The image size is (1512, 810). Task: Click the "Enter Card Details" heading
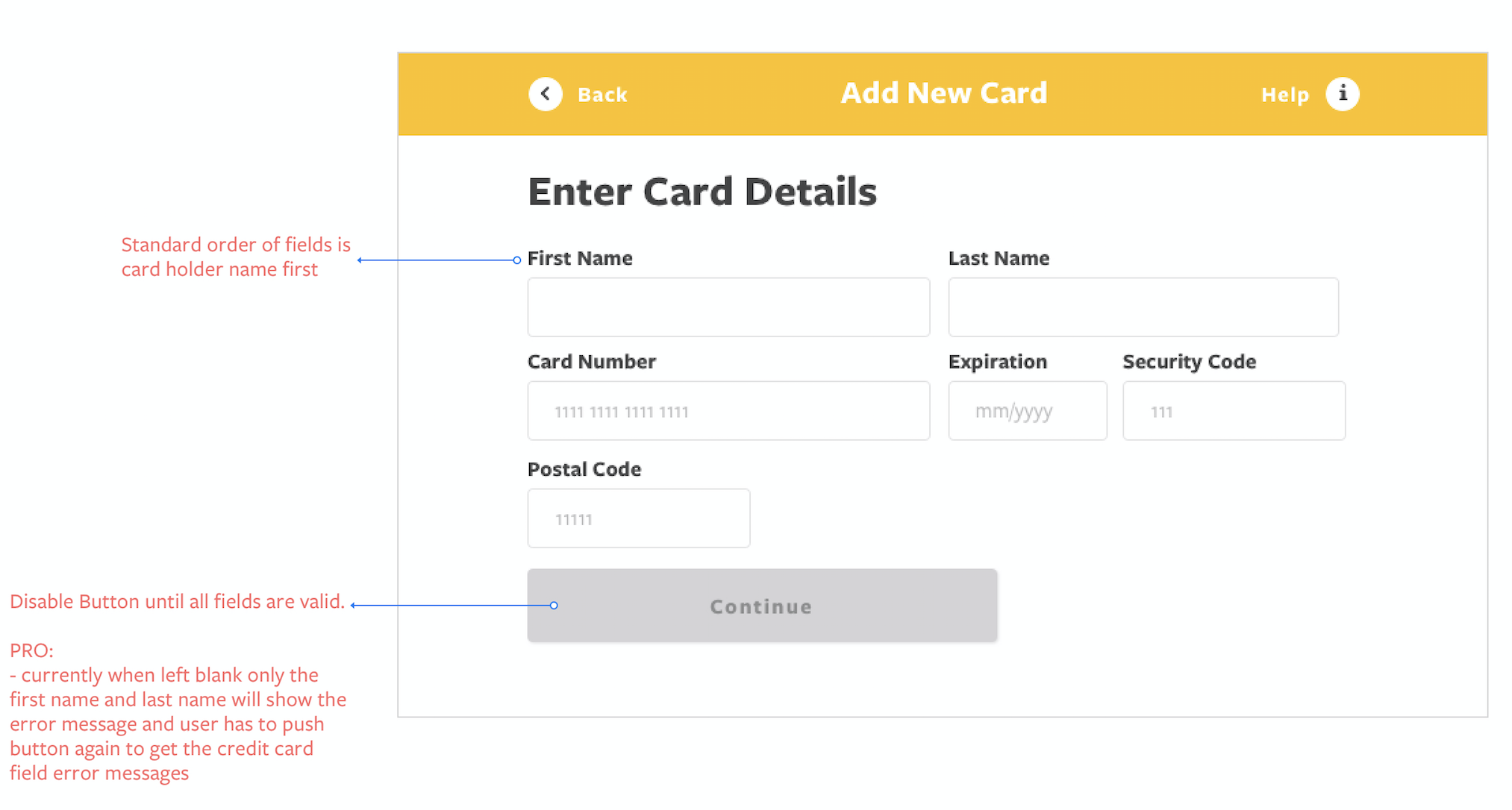[x=702, y=192]
